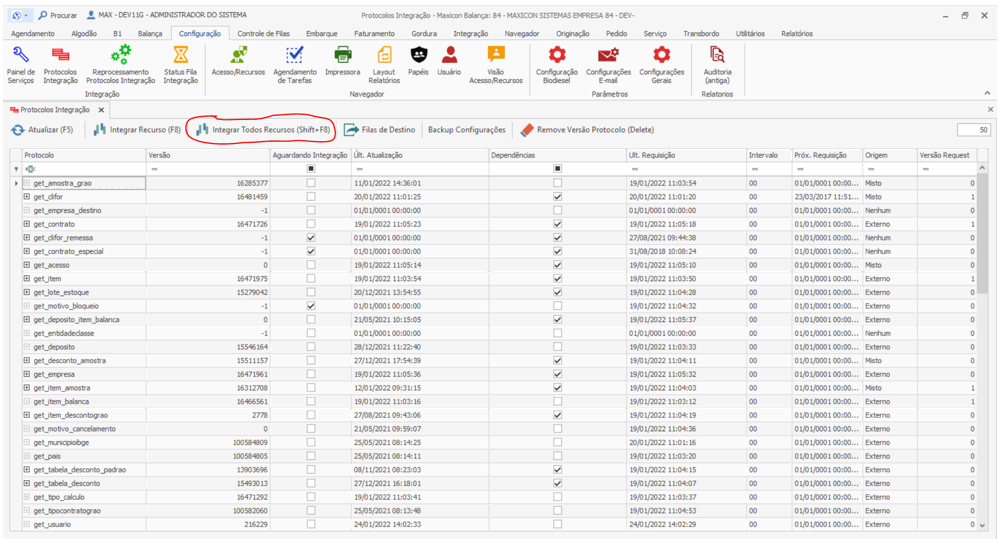Expand the get_item row
Screen dimensions: 1003x546
(27, 279)
